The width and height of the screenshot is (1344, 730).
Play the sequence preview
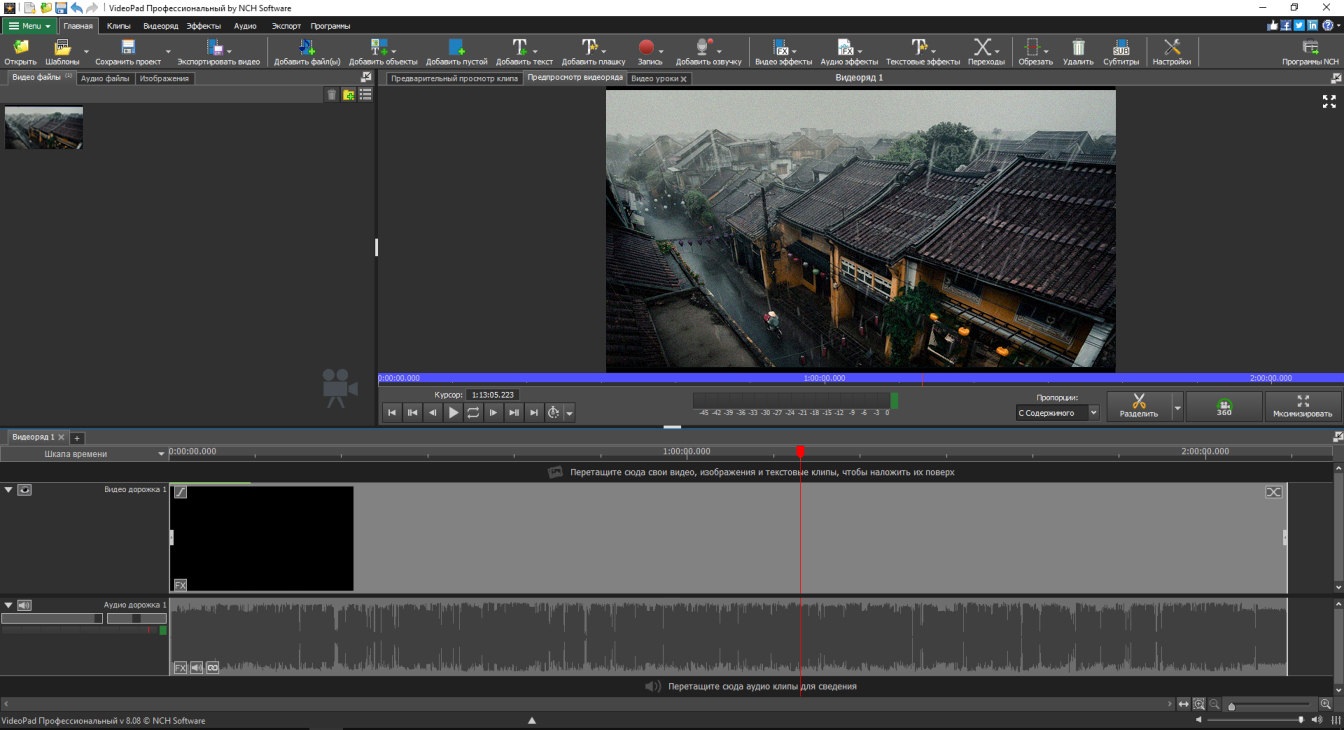(x=453, y=412)
